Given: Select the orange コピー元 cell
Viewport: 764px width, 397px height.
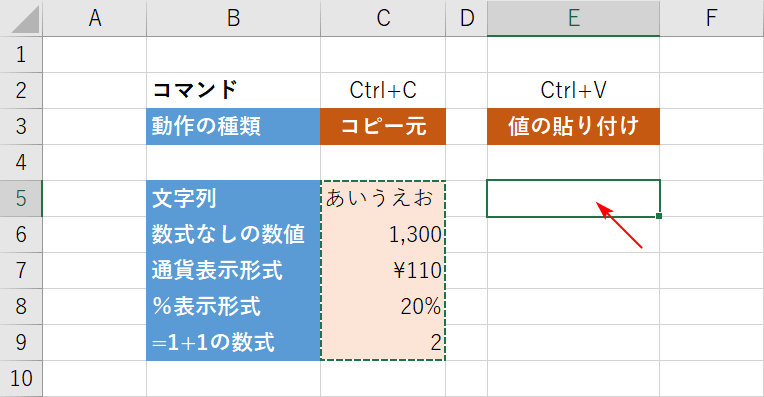Looking at the screenshot, I should 383,127.
